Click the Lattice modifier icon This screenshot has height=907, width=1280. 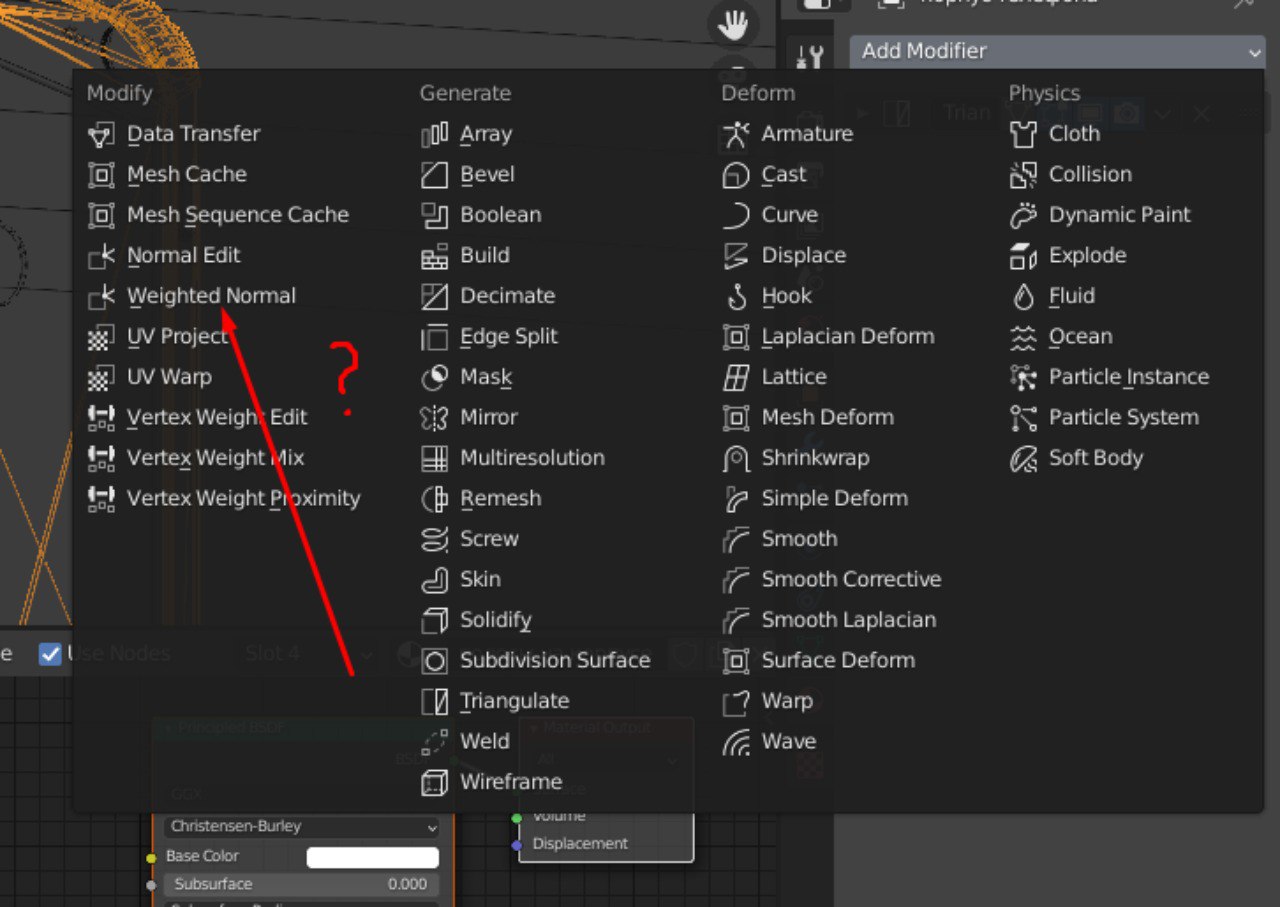pos(736,377)
